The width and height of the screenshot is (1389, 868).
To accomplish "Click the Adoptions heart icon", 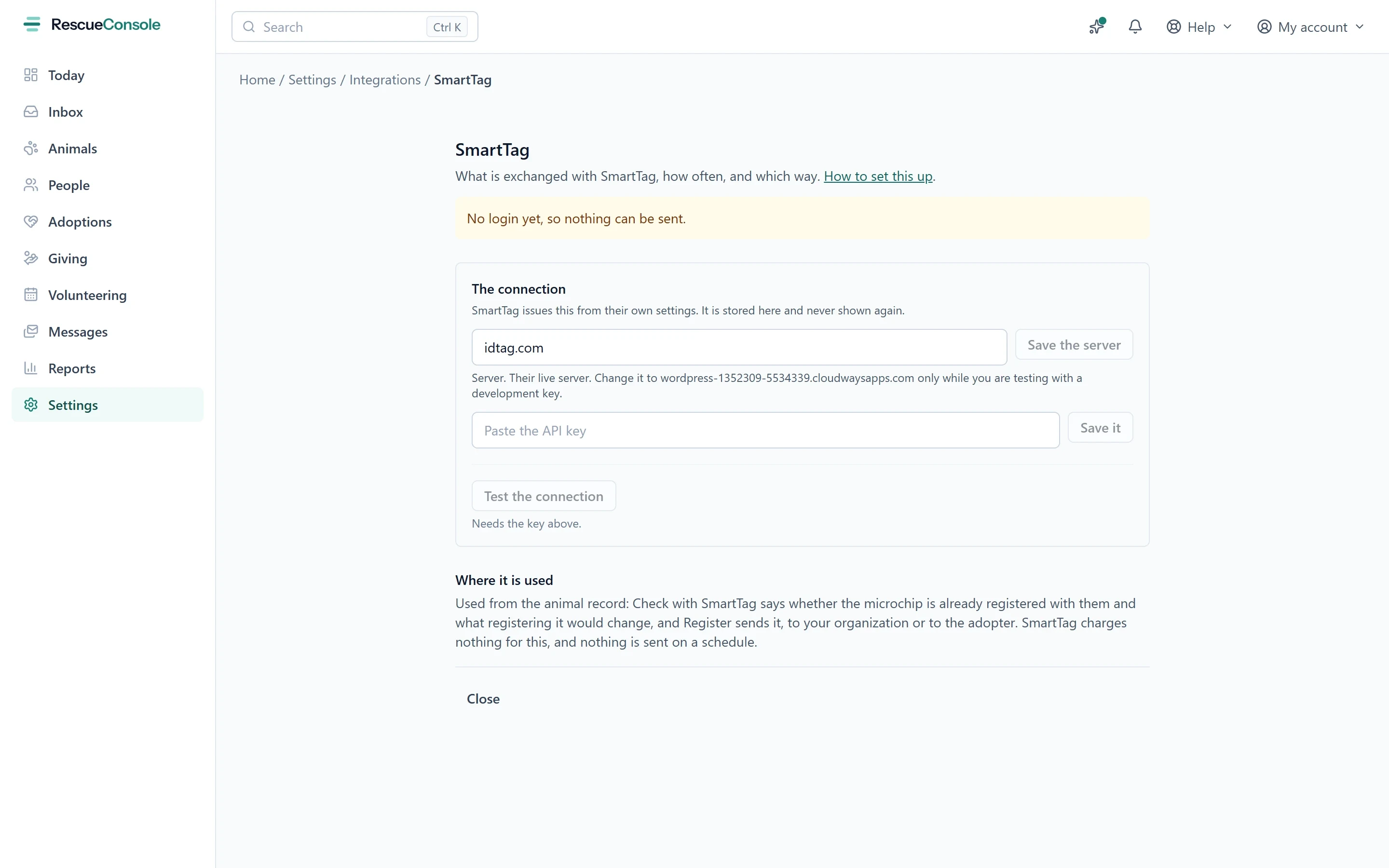I will [x=31, y=222].
